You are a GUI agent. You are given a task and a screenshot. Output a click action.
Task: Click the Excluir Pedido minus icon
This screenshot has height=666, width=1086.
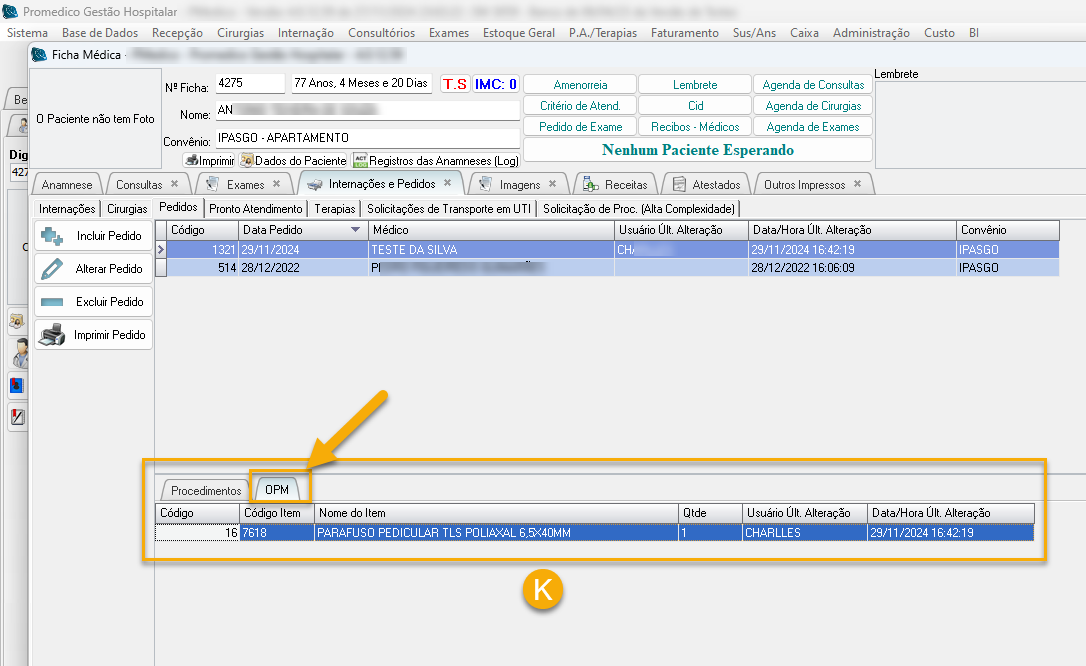coord(50,302)
